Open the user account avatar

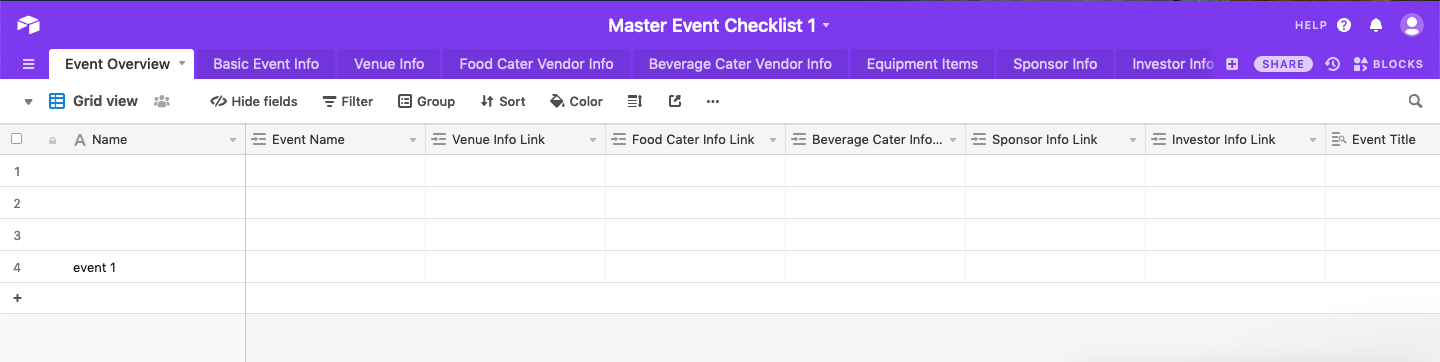click(1411, 25)
